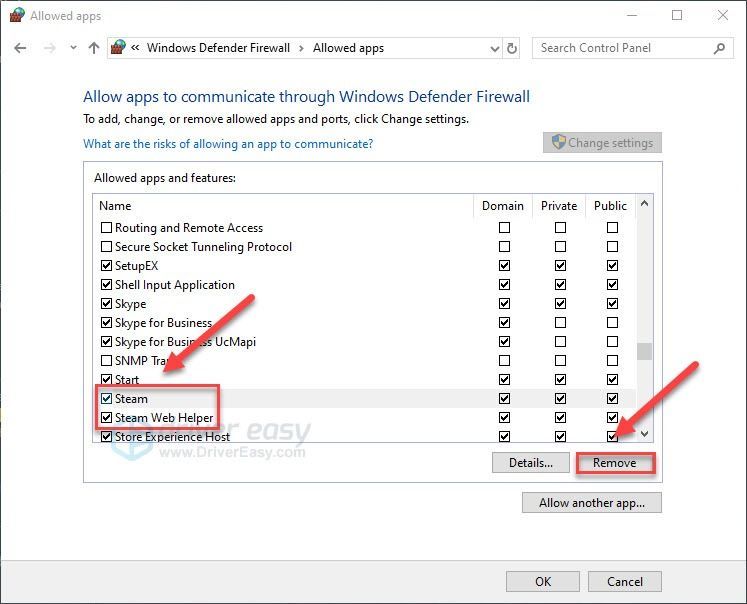Uncheck Store Experience Host checkbox
This screenshot has width=747, height=604.
click(x=106, y=437)
